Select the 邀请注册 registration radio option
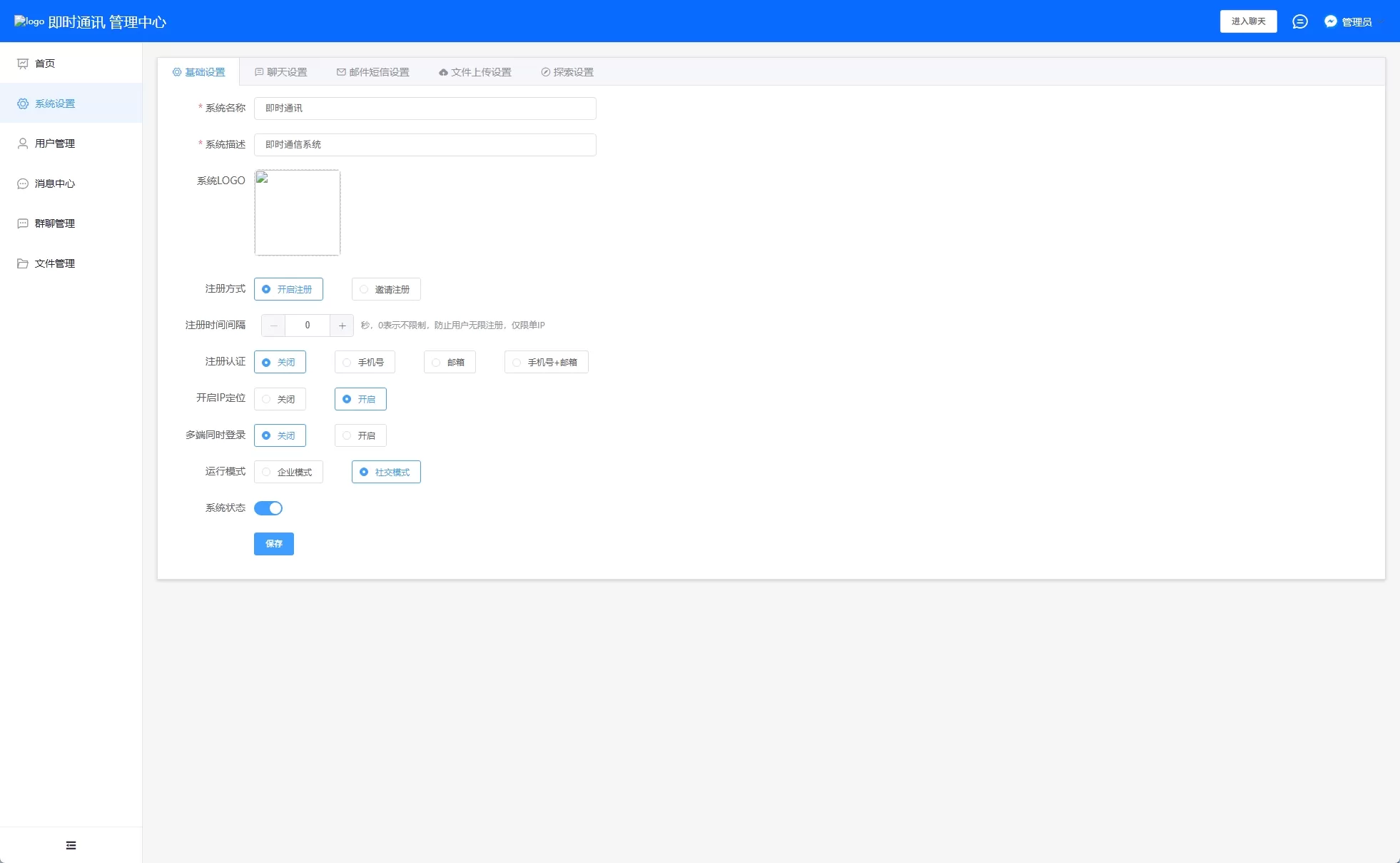The image size is (1400, 863). click(385, 289)
